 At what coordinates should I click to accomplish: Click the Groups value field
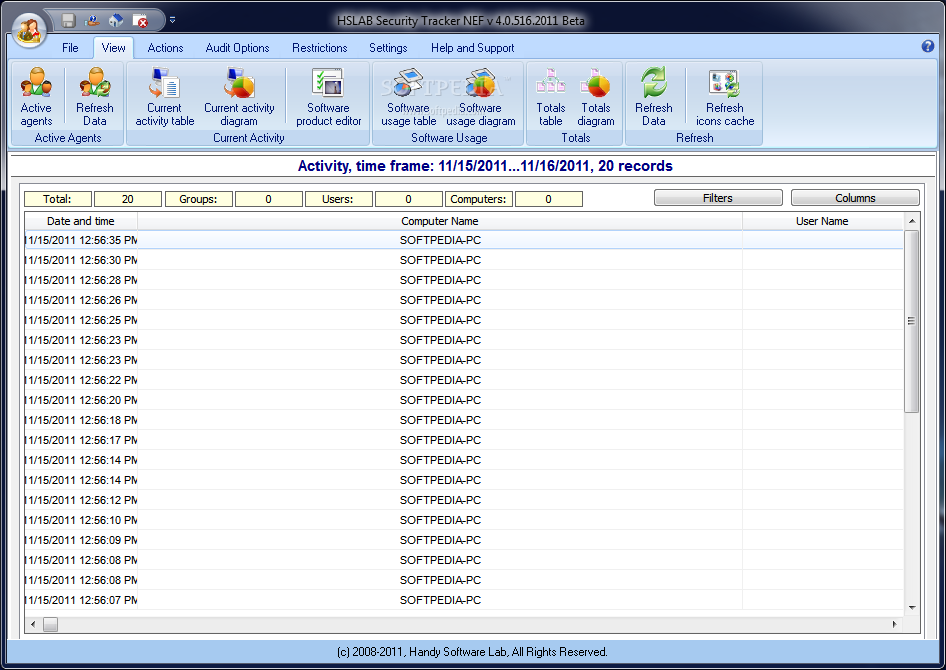point(268,199)
